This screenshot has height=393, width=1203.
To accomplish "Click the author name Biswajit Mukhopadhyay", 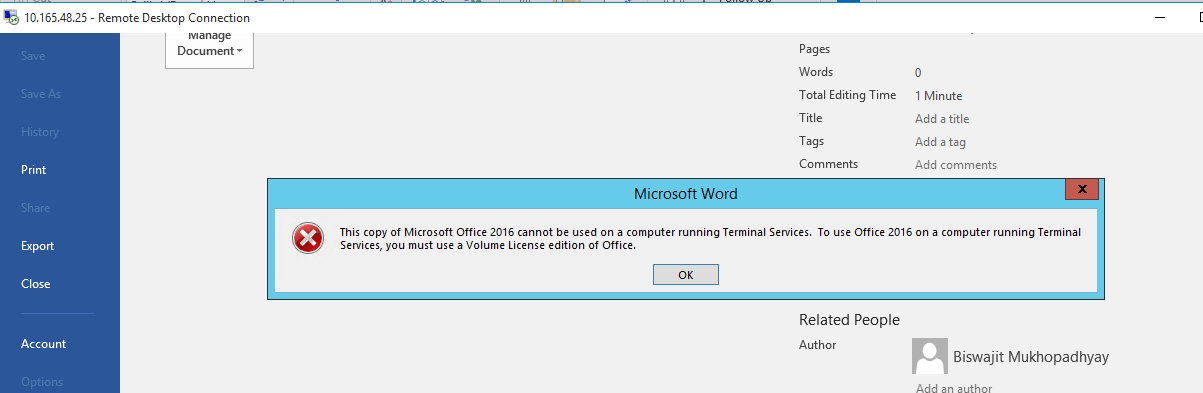I will (x=1031, y=357).
